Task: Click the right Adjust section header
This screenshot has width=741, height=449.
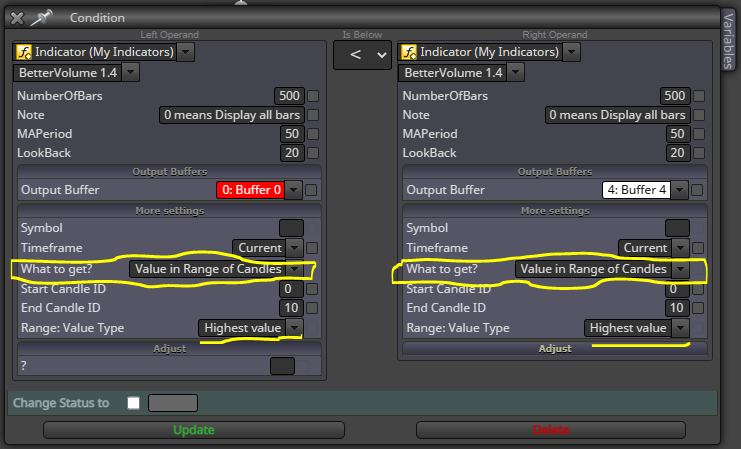Action: 555,349
